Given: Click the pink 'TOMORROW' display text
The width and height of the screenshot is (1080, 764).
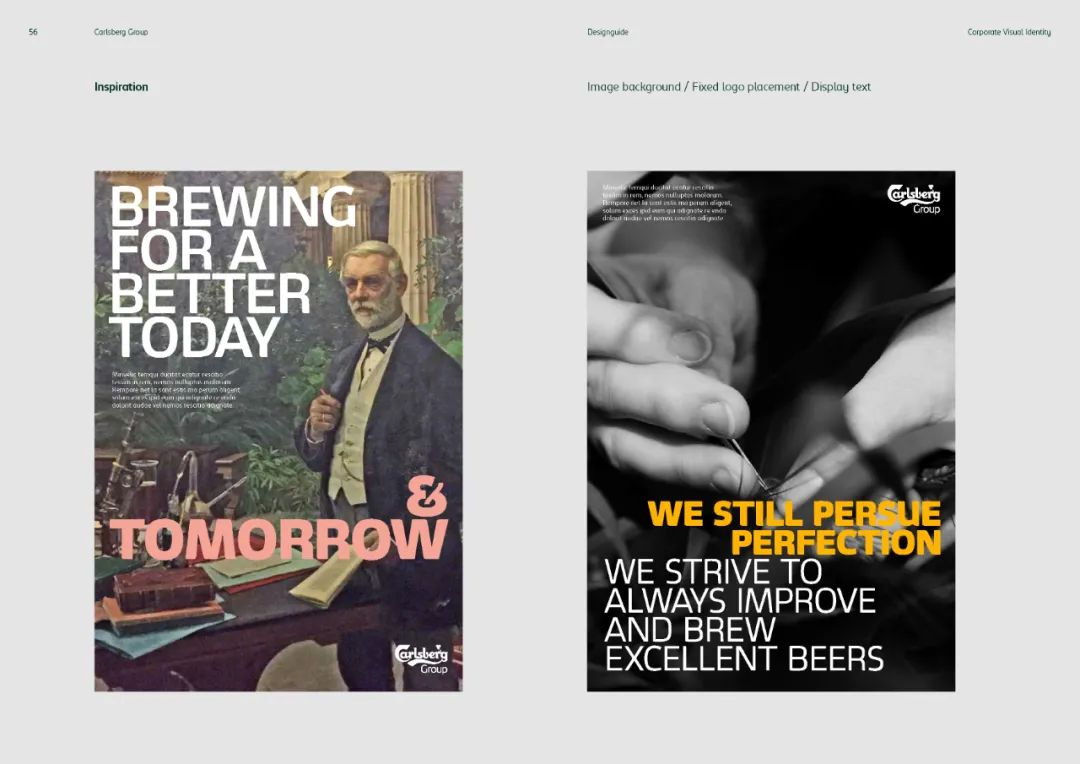Looking at the screenshot, I should coord(279,539).
